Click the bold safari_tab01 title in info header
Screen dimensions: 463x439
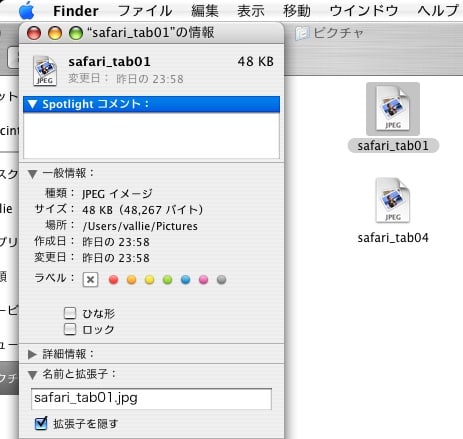[109, 62]
